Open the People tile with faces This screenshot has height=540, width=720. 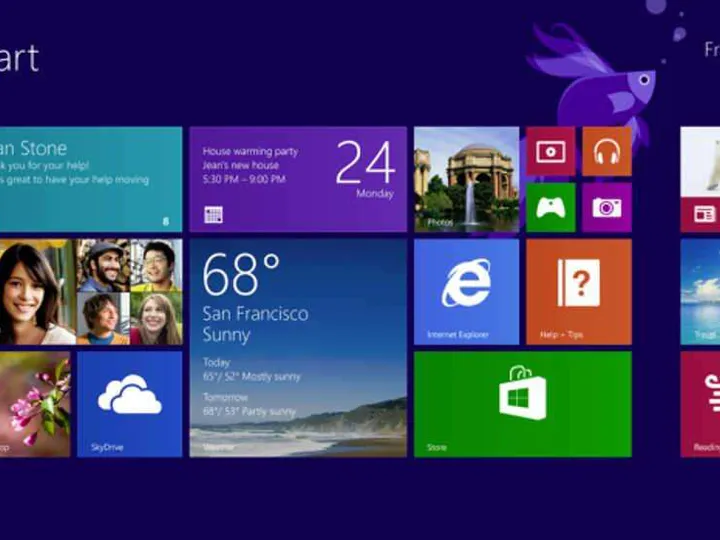(91, 292)
